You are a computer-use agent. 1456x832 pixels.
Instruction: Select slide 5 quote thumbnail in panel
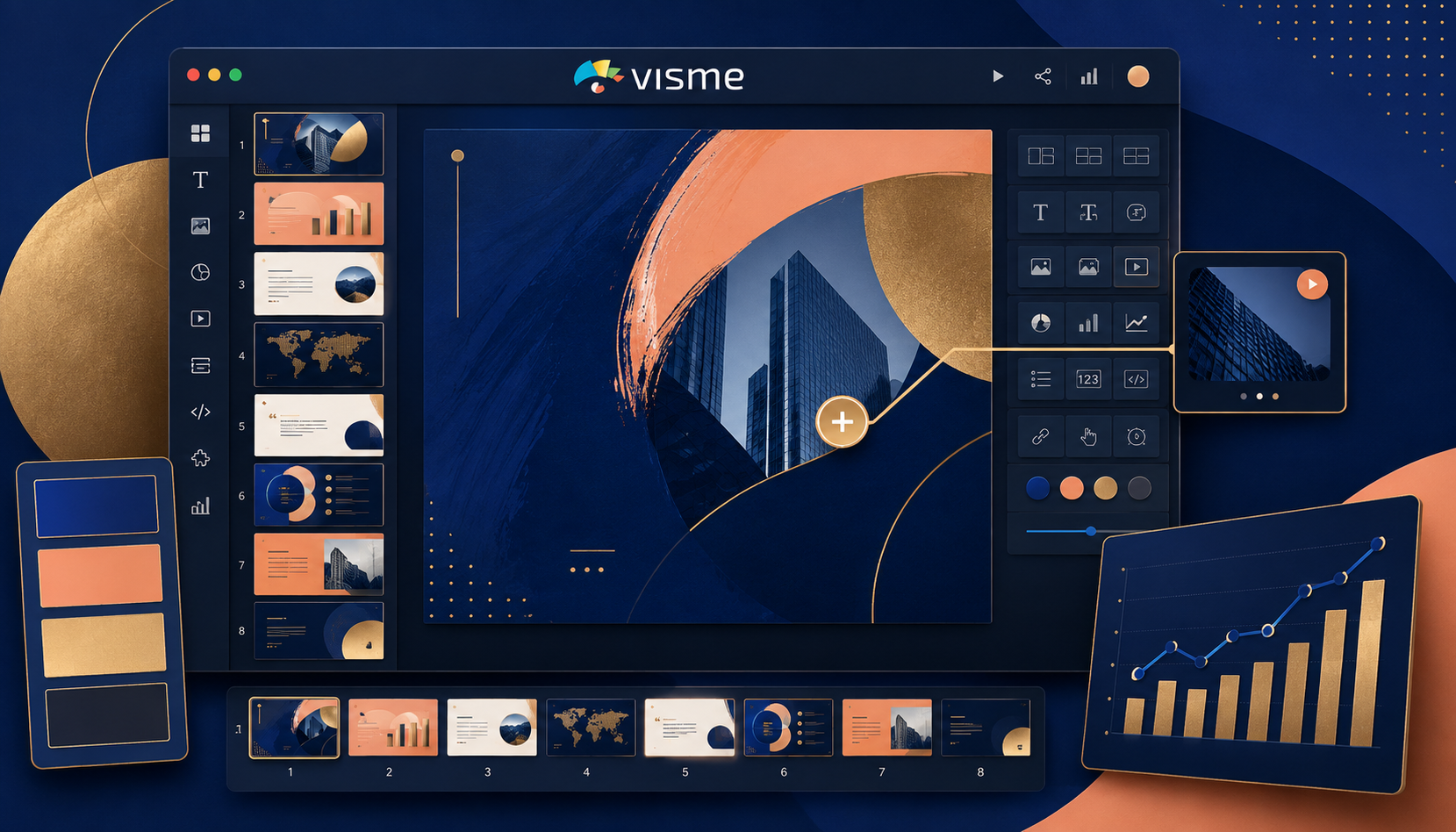(319, 425)
